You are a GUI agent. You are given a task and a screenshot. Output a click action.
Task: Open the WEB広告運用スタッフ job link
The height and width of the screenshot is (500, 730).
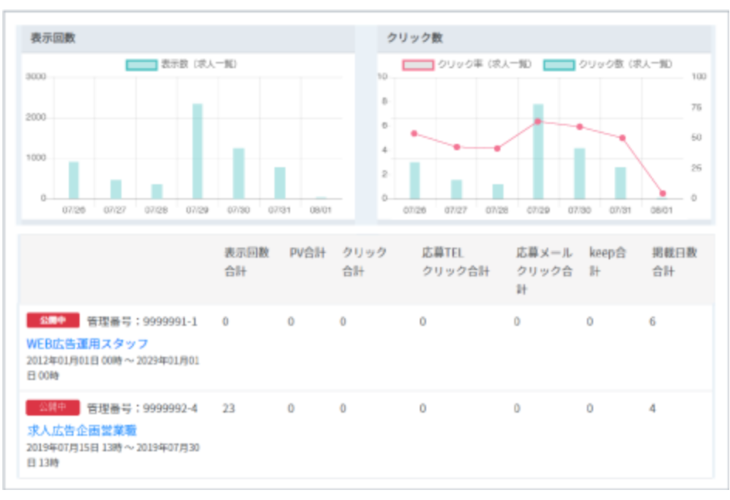tap(87, 344)
